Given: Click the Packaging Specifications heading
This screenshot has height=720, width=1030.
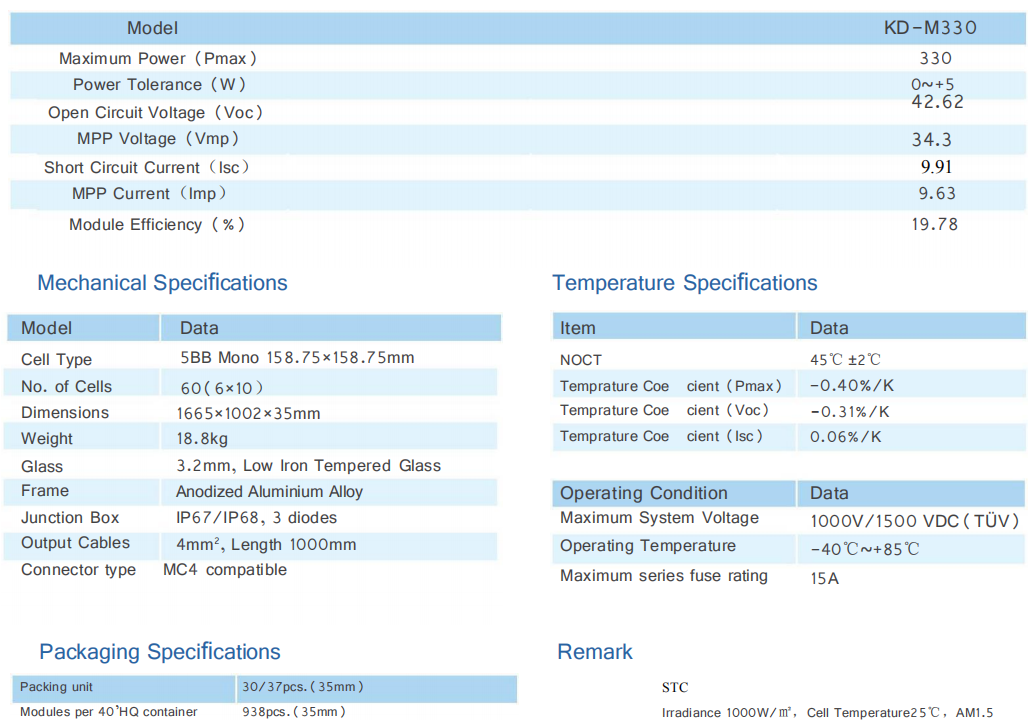Looking at the screenshot, I should (160, 652).
